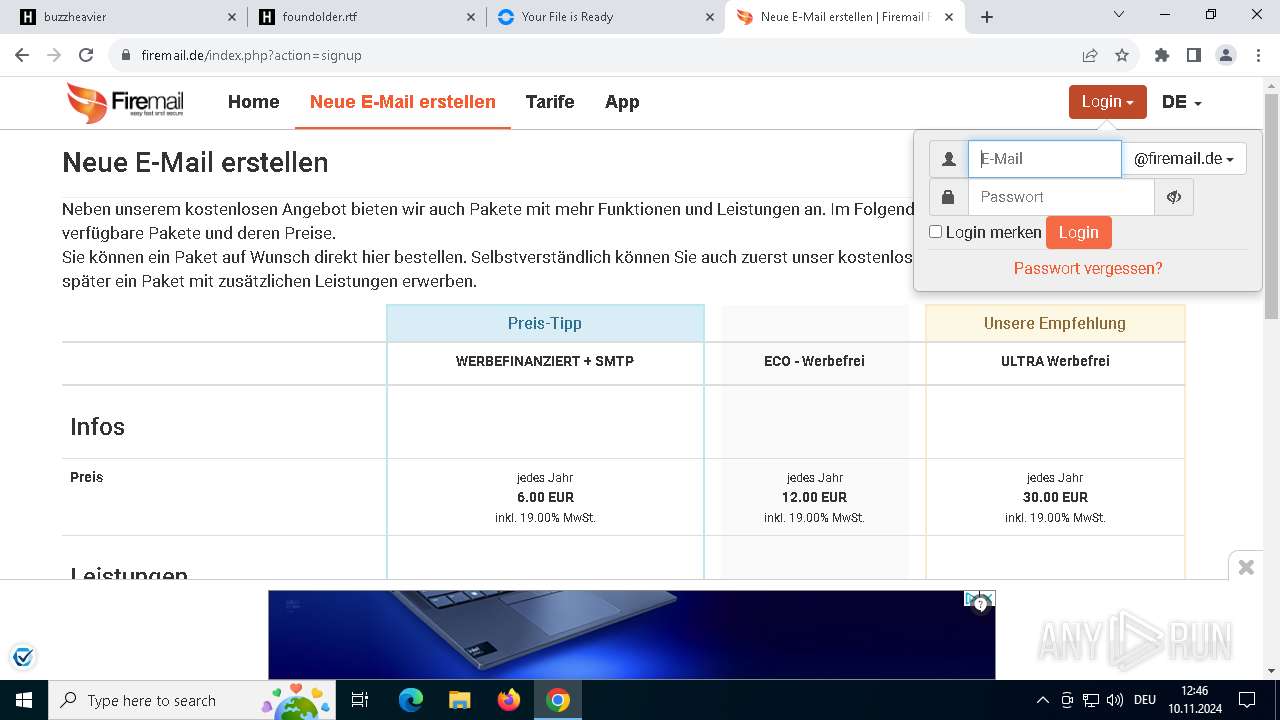Click the site lock icon in the address bar
Viewport: 1280px width, 720px height.
(126, 55)
